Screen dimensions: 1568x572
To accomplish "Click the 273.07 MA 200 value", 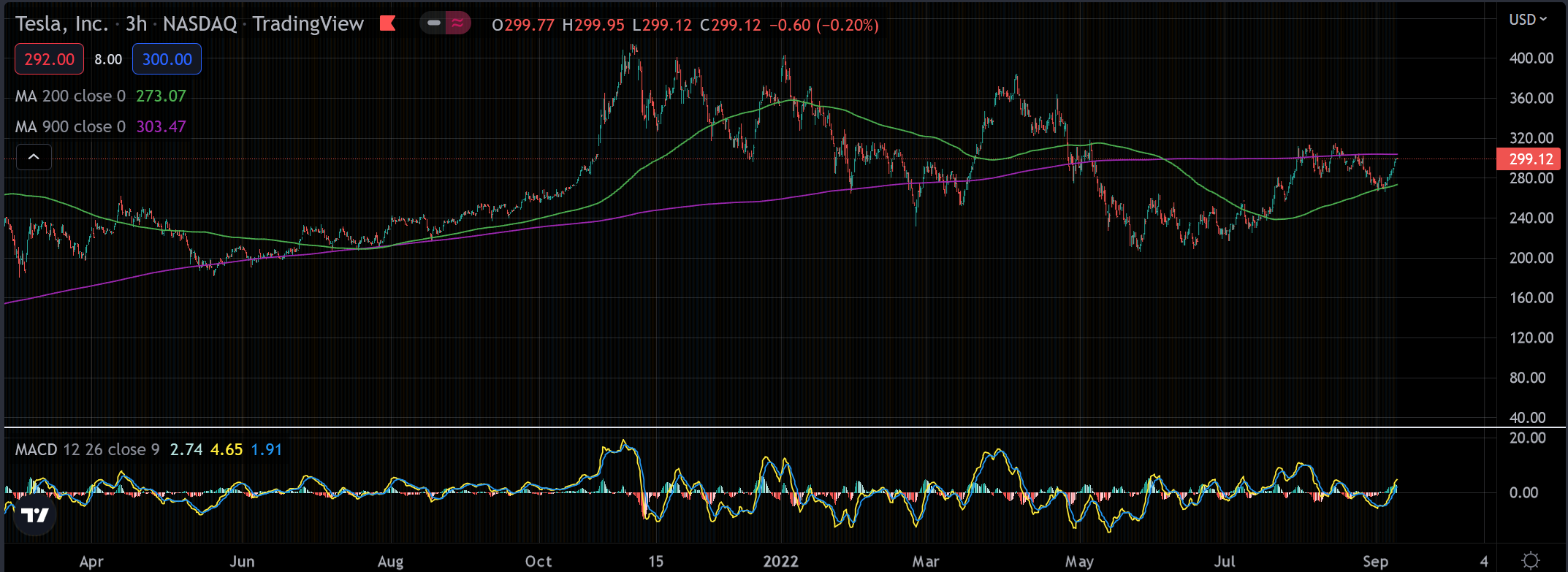I will (161, 96).
